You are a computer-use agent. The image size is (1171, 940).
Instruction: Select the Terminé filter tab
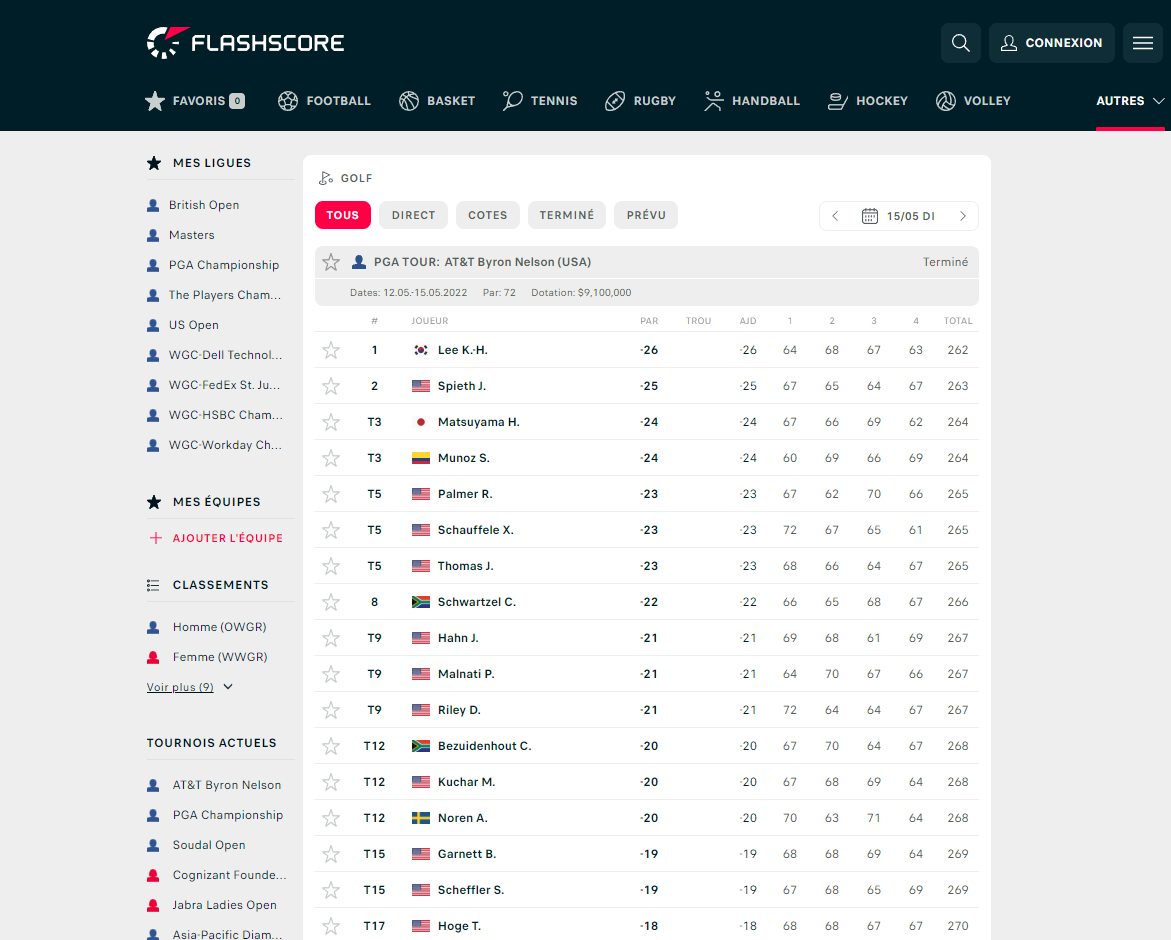pos(567,215)
